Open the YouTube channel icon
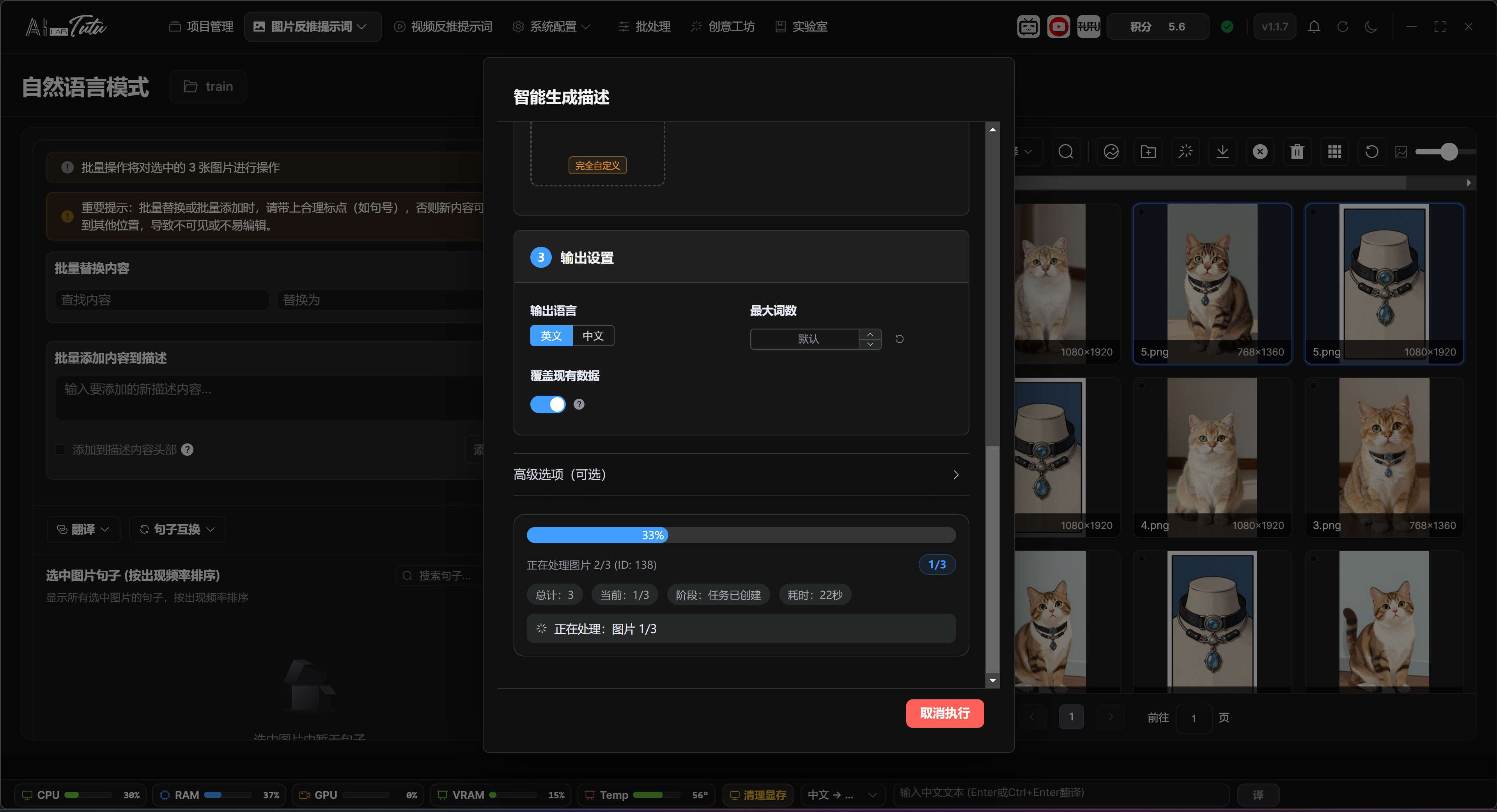Screen dimensions: 1497x812 point(1058,27)
